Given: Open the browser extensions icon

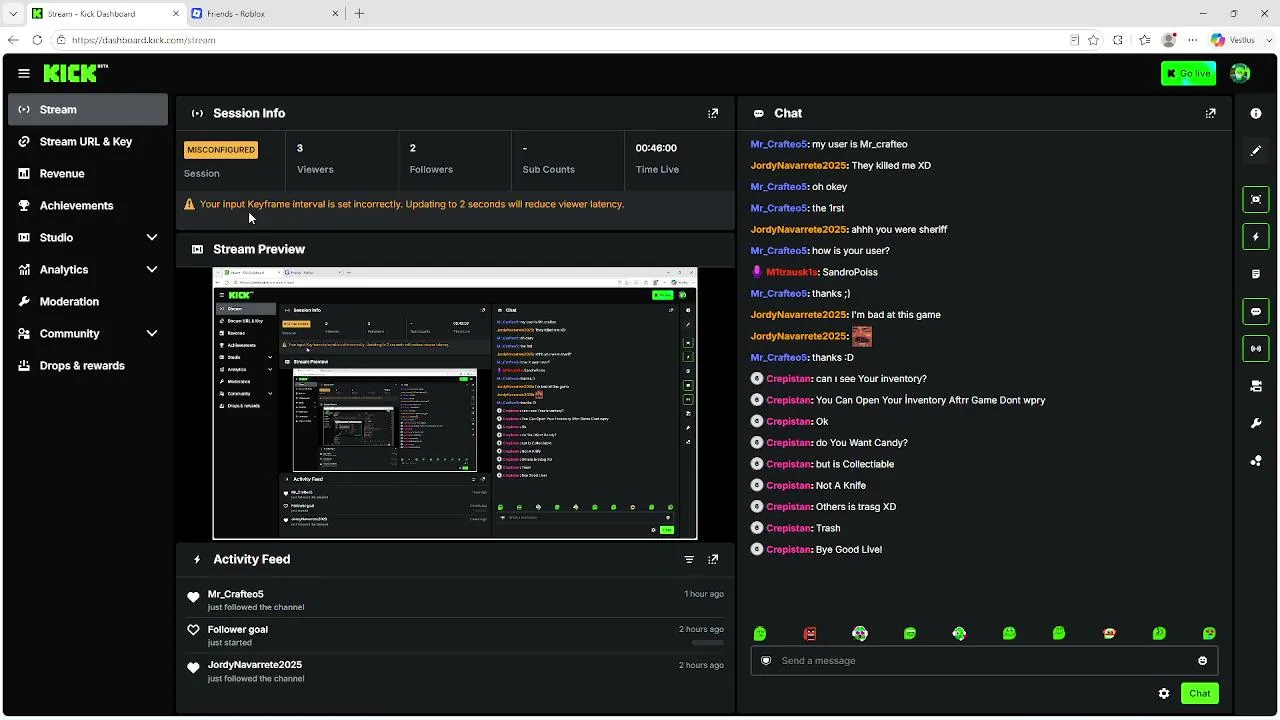Looking at the screenshot, I should click(1118, 40).
